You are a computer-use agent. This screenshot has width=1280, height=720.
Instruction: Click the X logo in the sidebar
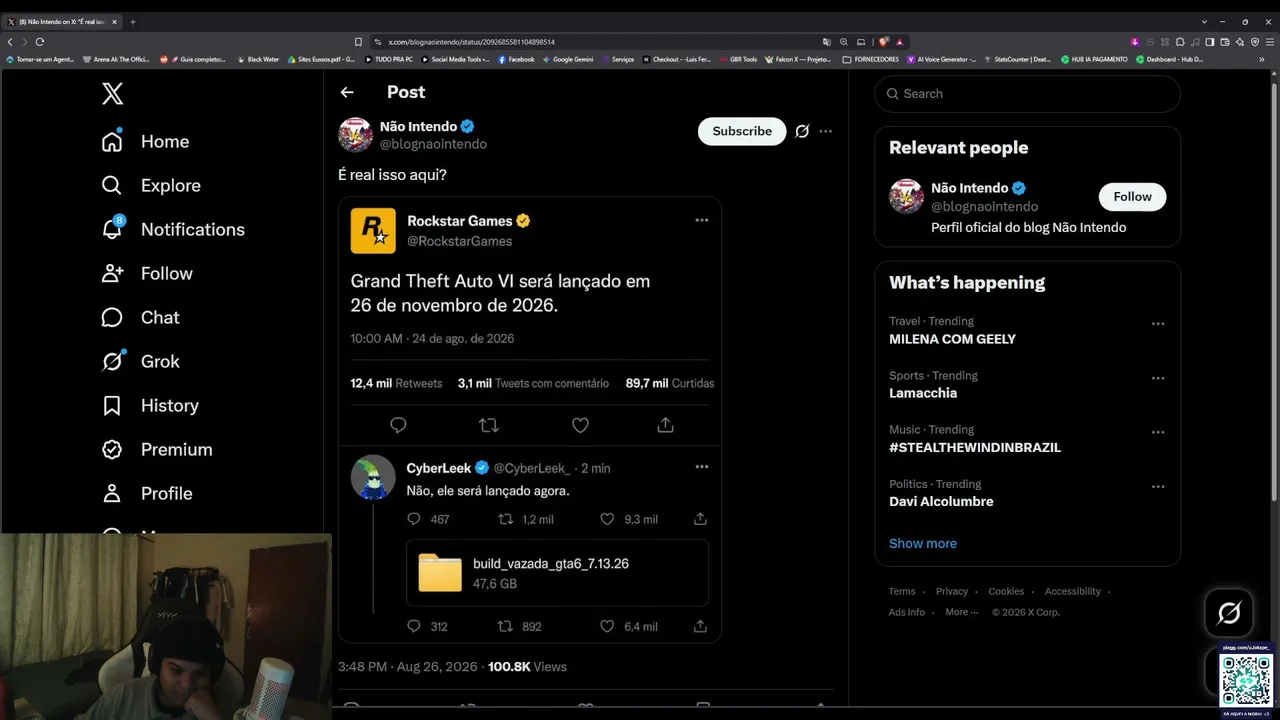click(113, 94)
